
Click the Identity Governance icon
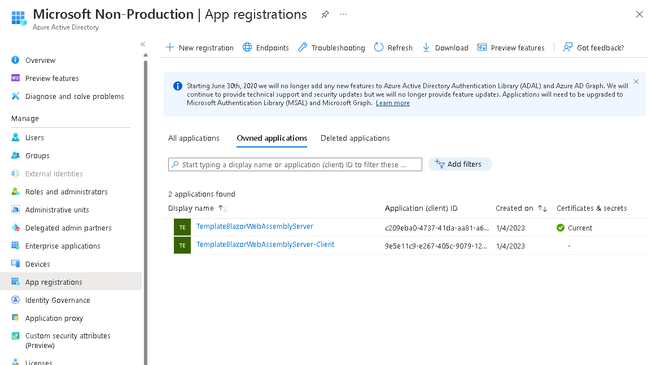(x=15, y=300)
